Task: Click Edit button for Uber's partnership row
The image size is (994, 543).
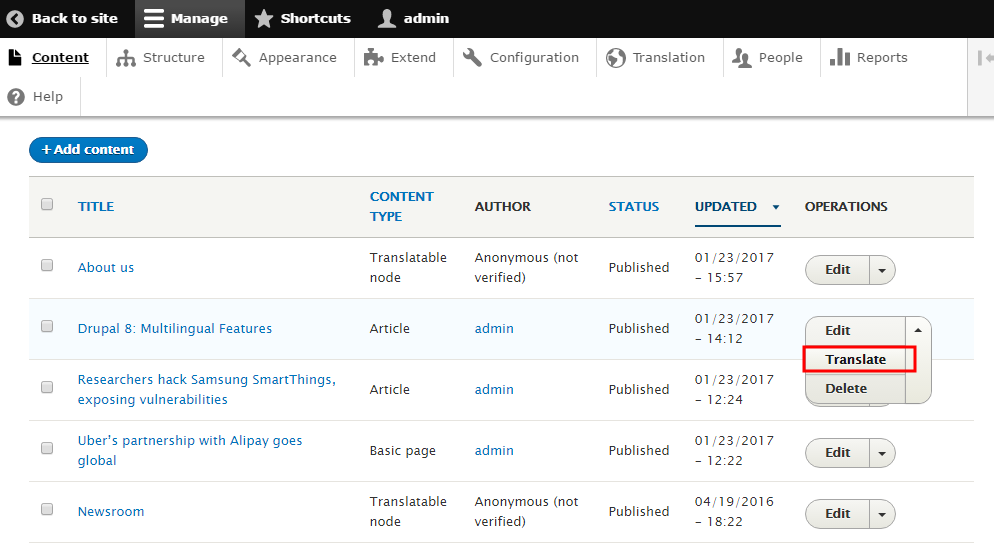Action: [837, 453]
